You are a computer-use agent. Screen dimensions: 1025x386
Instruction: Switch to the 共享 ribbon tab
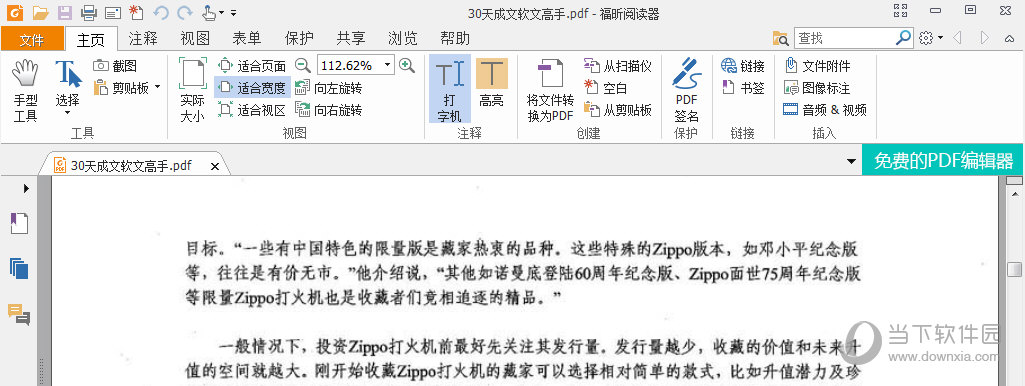(351, 38)
